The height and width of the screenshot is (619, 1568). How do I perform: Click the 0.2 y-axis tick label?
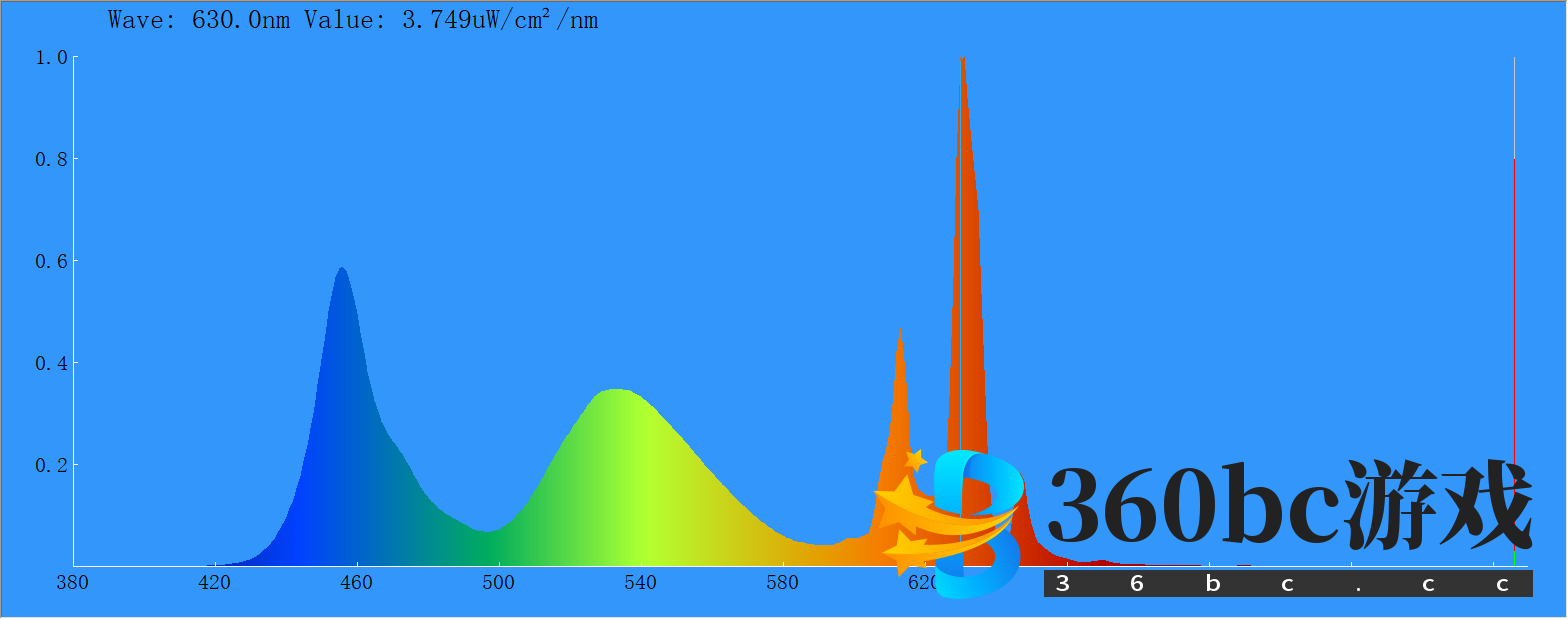click(51, 465)
